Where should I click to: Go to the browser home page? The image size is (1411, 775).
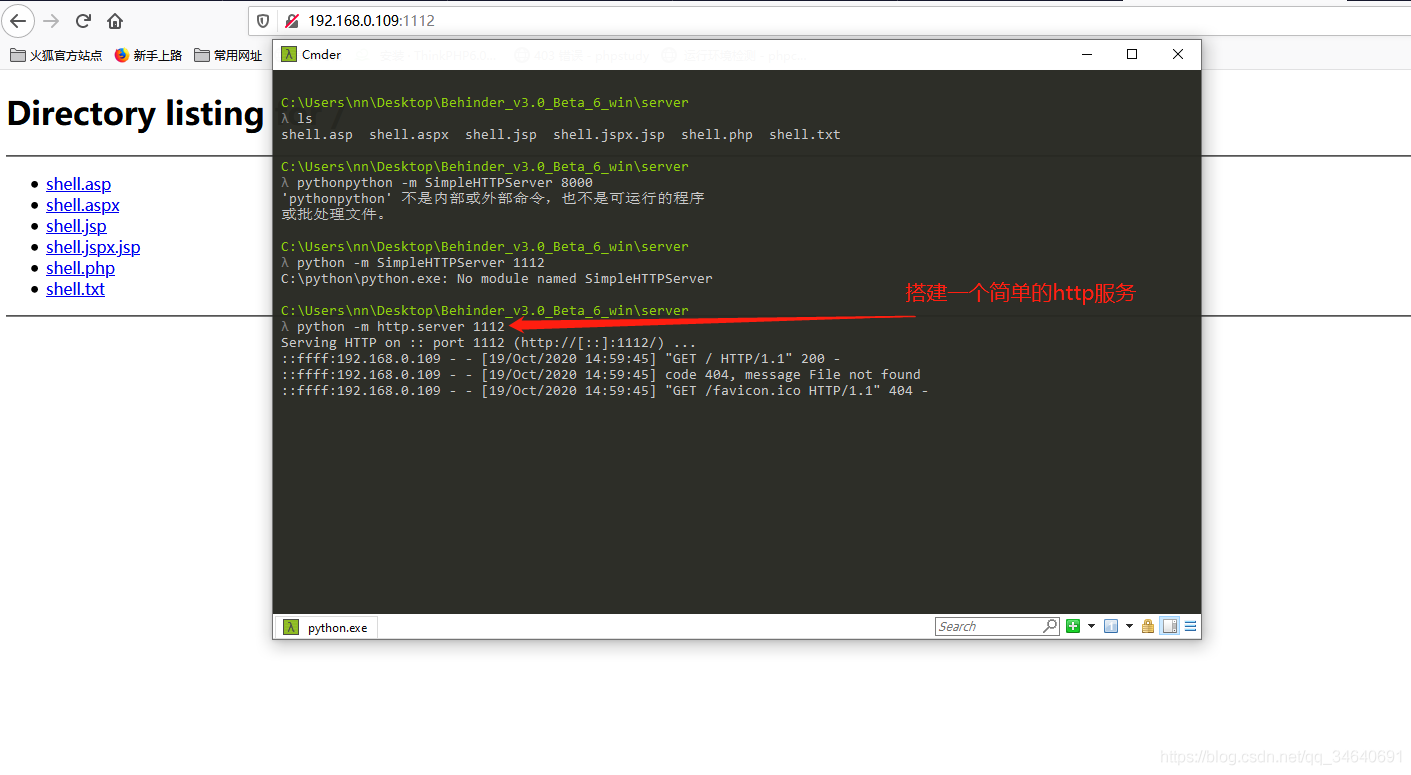coord(115,21)
